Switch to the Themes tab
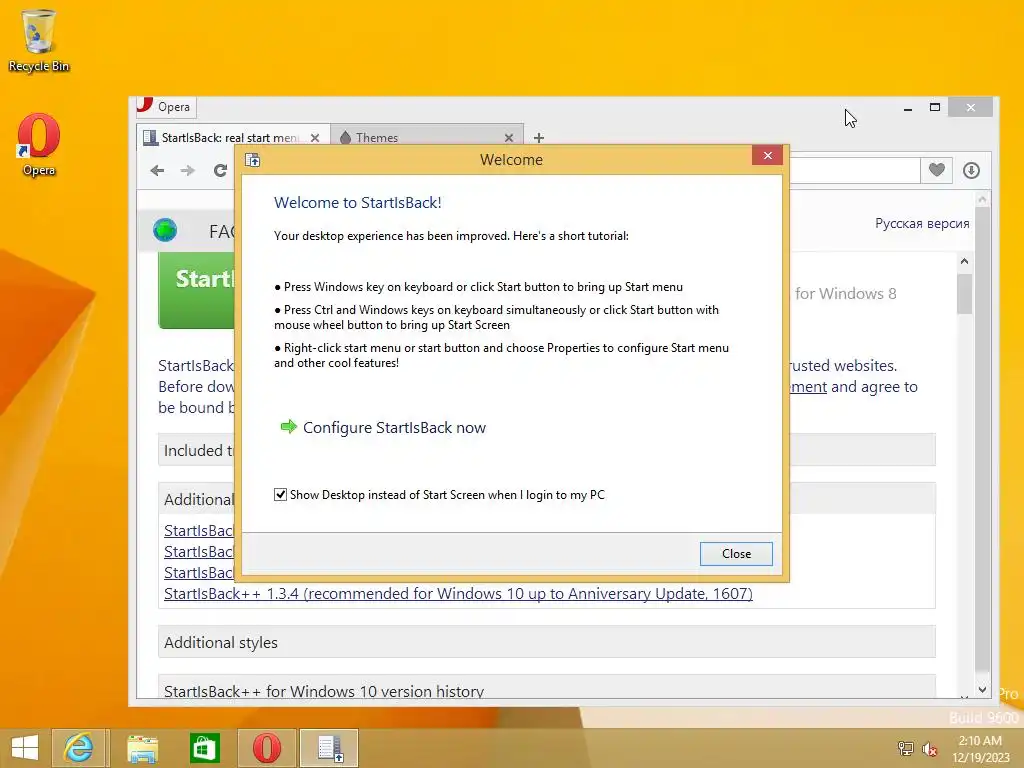The image size is (1024, 768). coord(377,138)
